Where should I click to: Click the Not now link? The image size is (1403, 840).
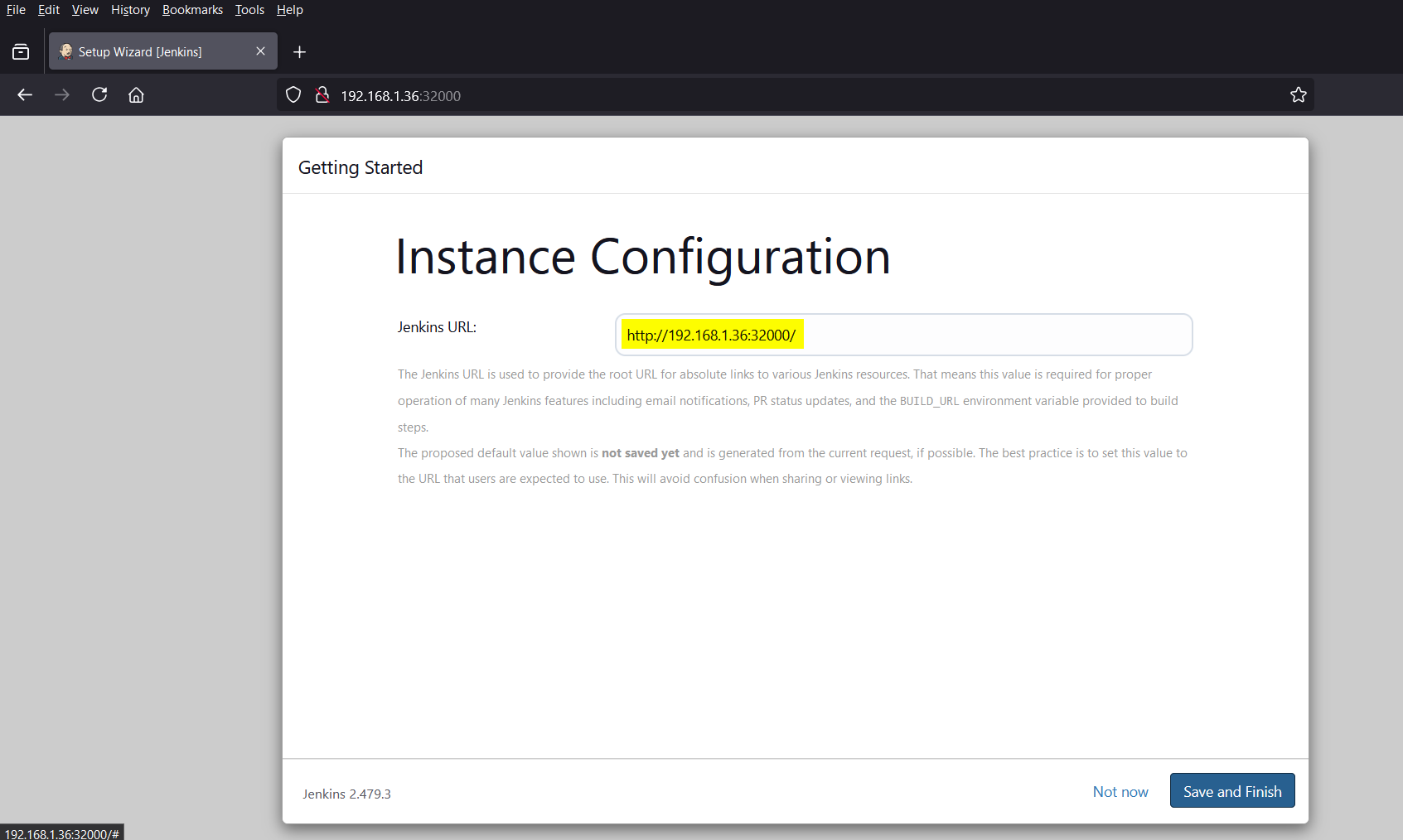click(1120, 792)
